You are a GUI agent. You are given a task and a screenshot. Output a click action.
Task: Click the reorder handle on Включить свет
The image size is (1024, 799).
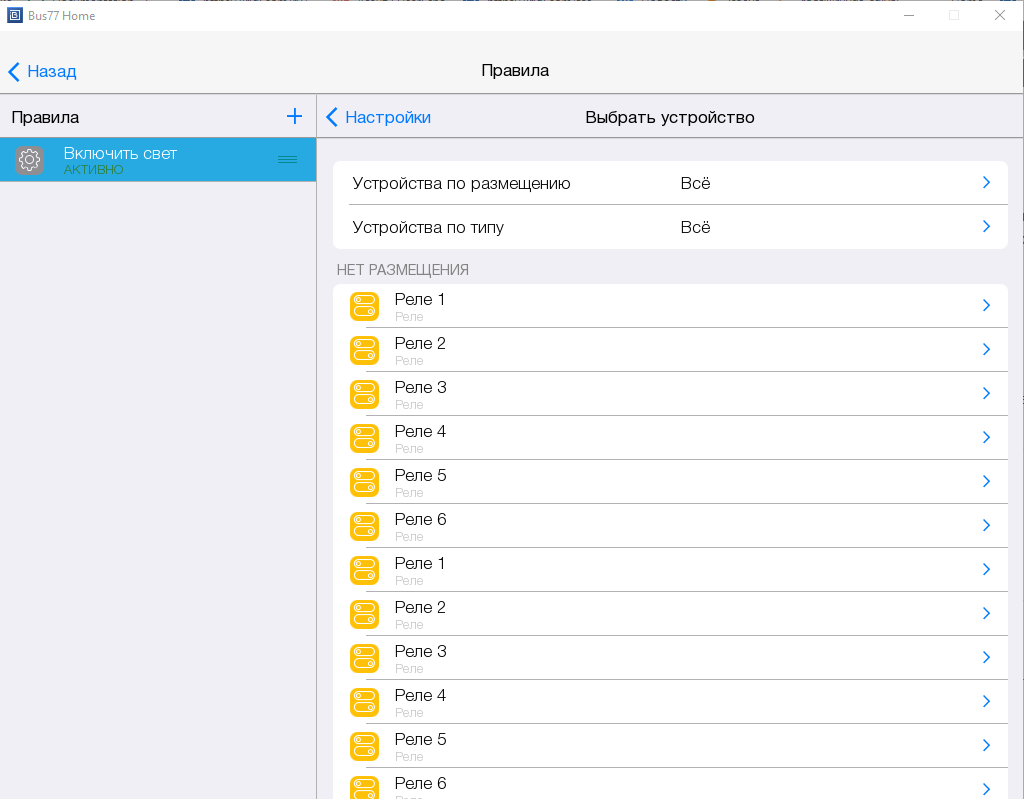[x=287, y=160]
